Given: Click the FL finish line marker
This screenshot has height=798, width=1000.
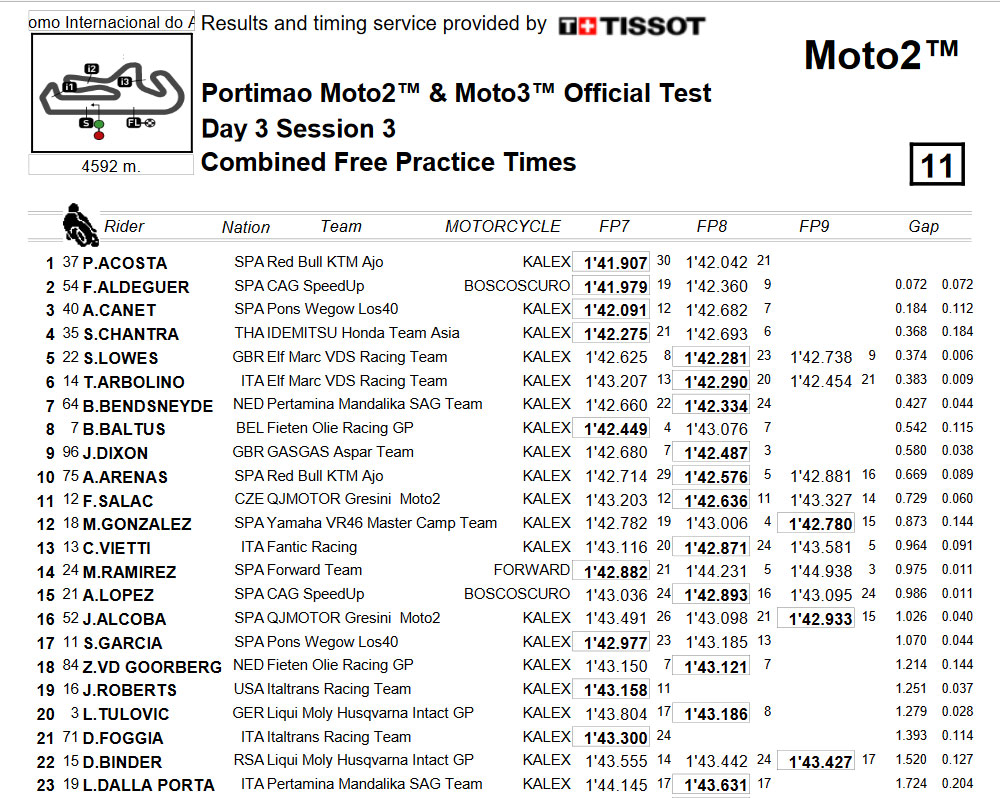Looking at the screenshot, I should coord(134,122).
